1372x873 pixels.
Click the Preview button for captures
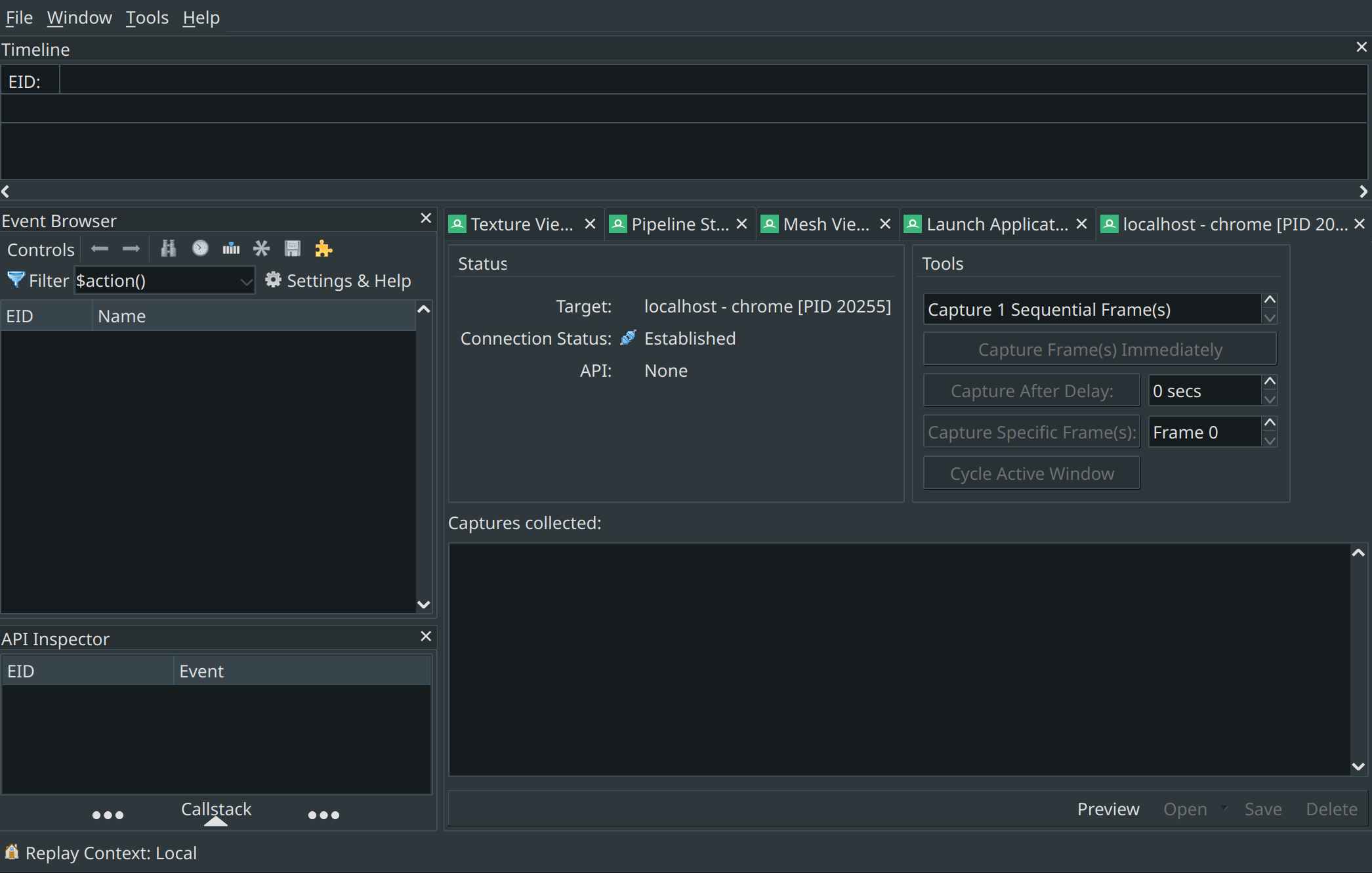1108,809
